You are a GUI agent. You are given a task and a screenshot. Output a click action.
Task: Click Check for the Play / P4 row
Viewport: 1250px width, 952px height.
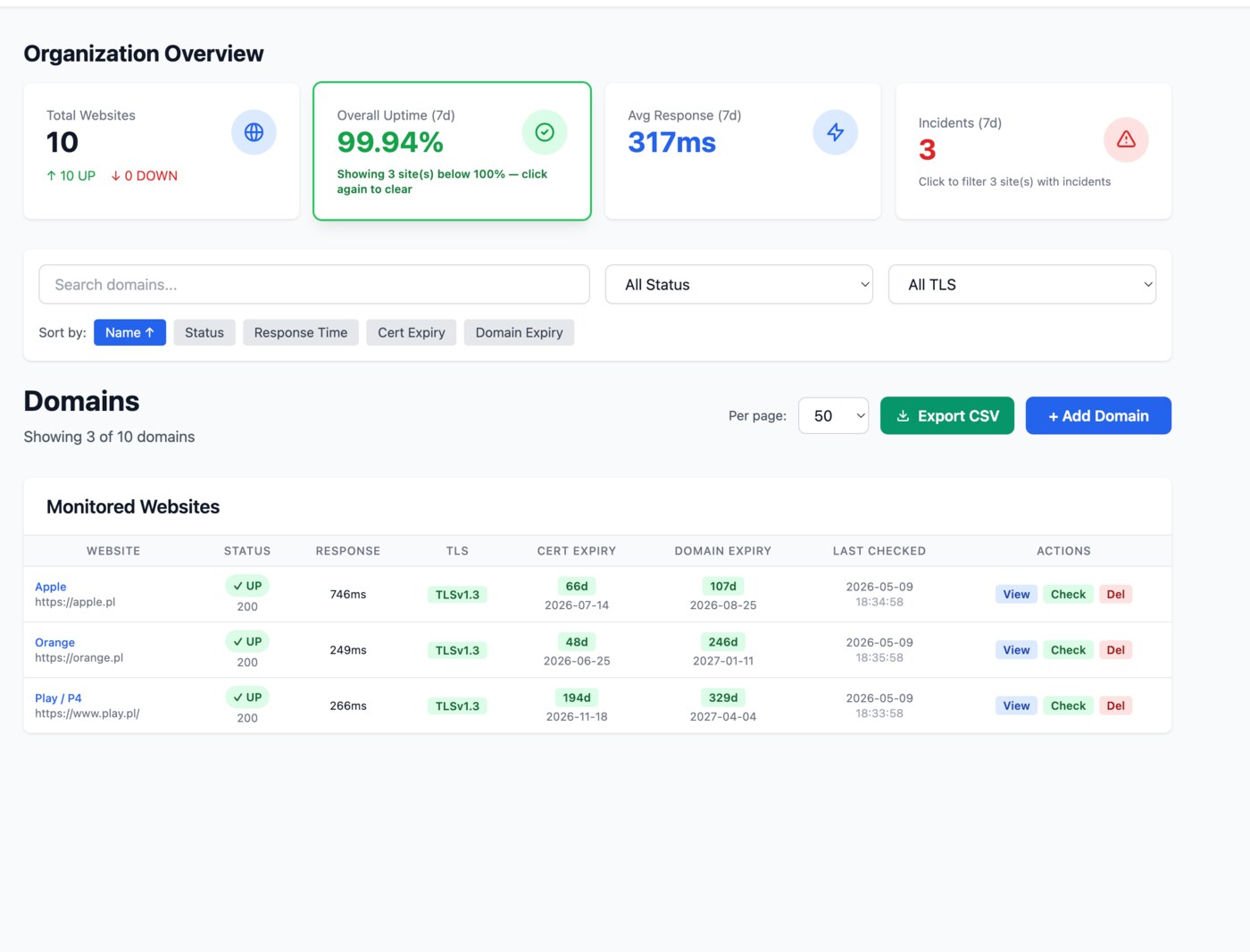[x=1068, y=706]
